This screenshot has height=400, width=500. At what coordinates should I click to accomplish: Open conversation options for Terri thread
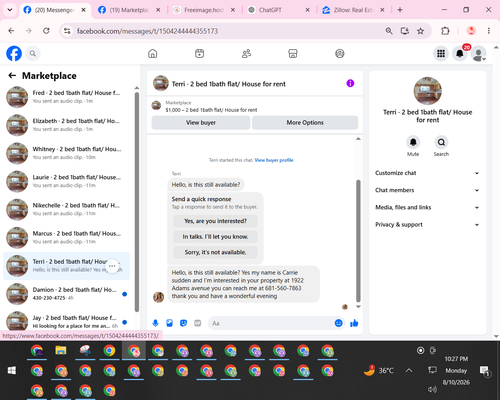[112, 266]
